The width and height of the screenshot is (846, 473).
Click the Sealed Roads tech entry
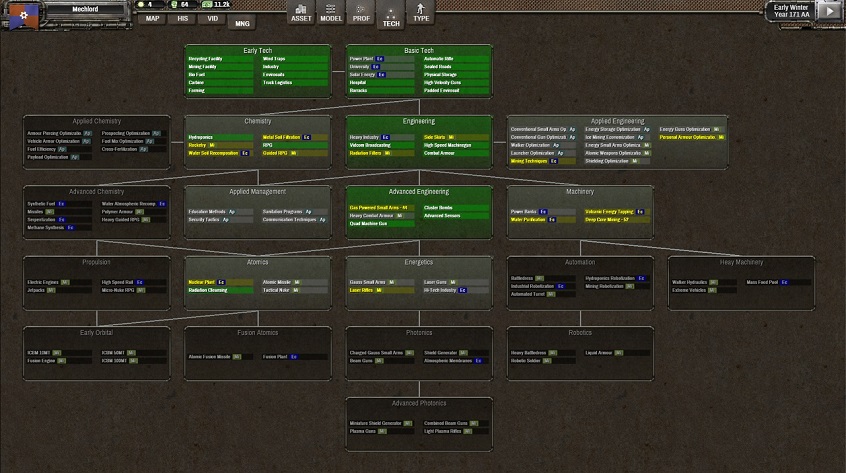pyautogui.click(x=456, y=67)
